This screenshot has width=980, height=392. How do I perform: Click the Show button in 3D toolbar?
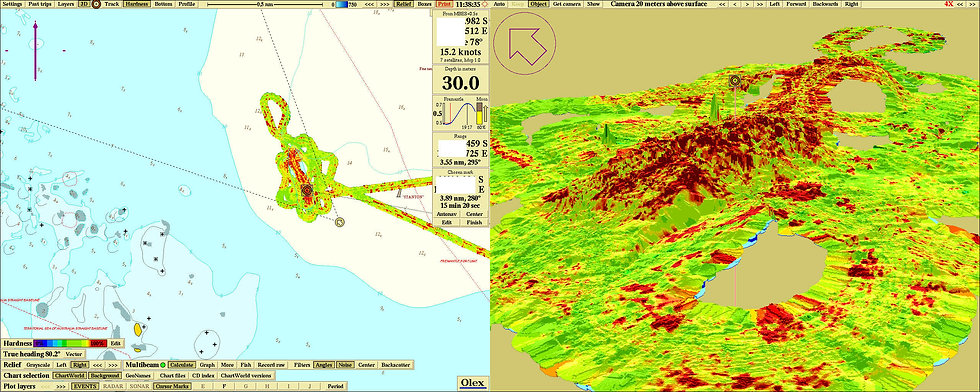[x=593, y=4]
